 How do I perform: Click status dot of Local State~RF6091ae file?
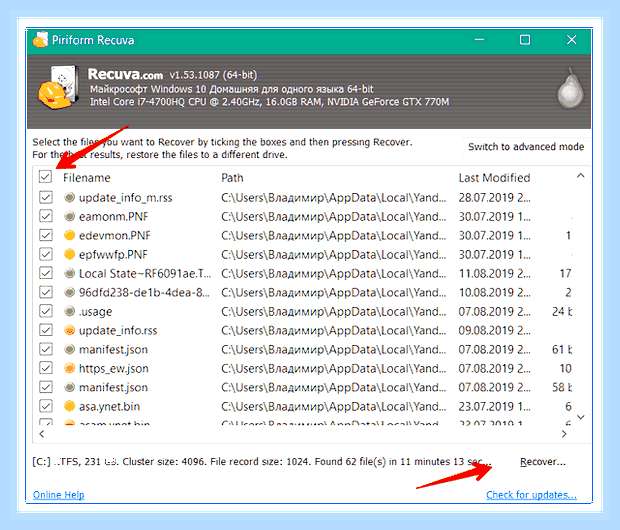[70, 273]
